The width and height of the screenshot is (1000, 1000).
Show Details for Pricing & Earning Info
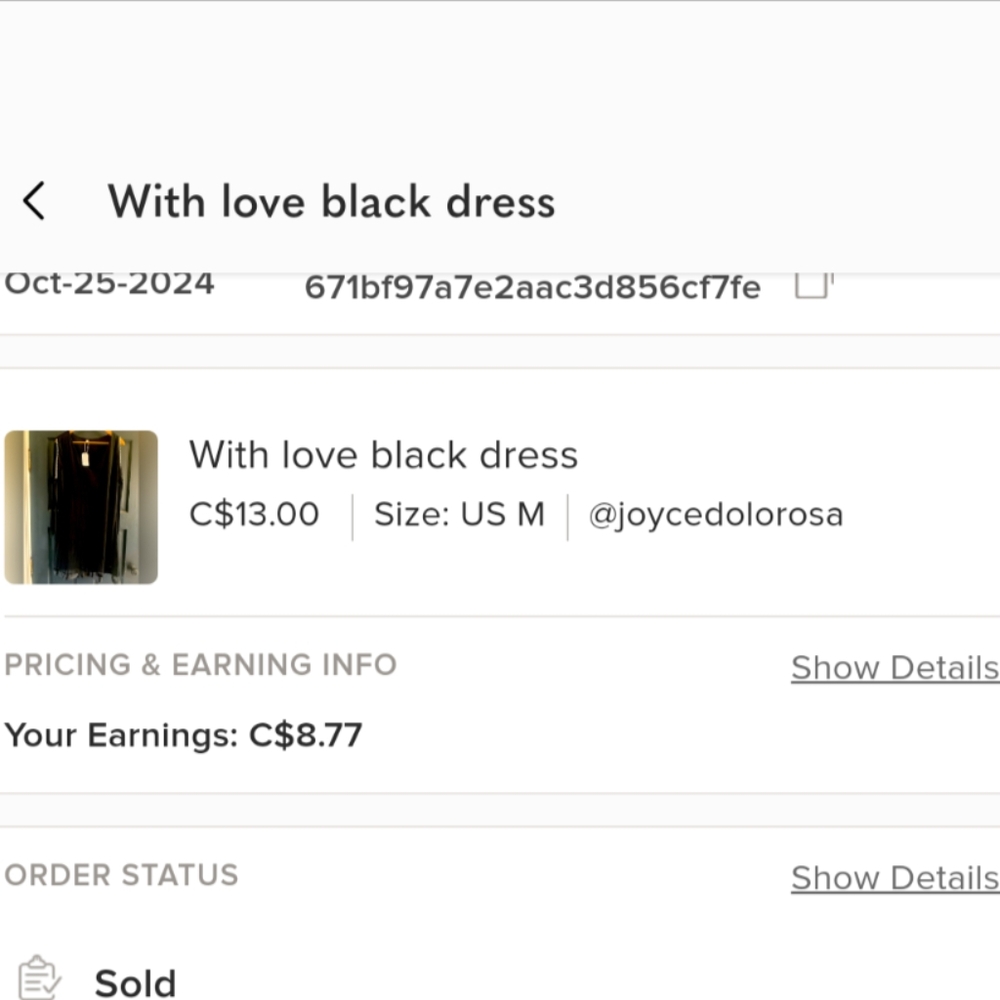(x=895, y=668)
